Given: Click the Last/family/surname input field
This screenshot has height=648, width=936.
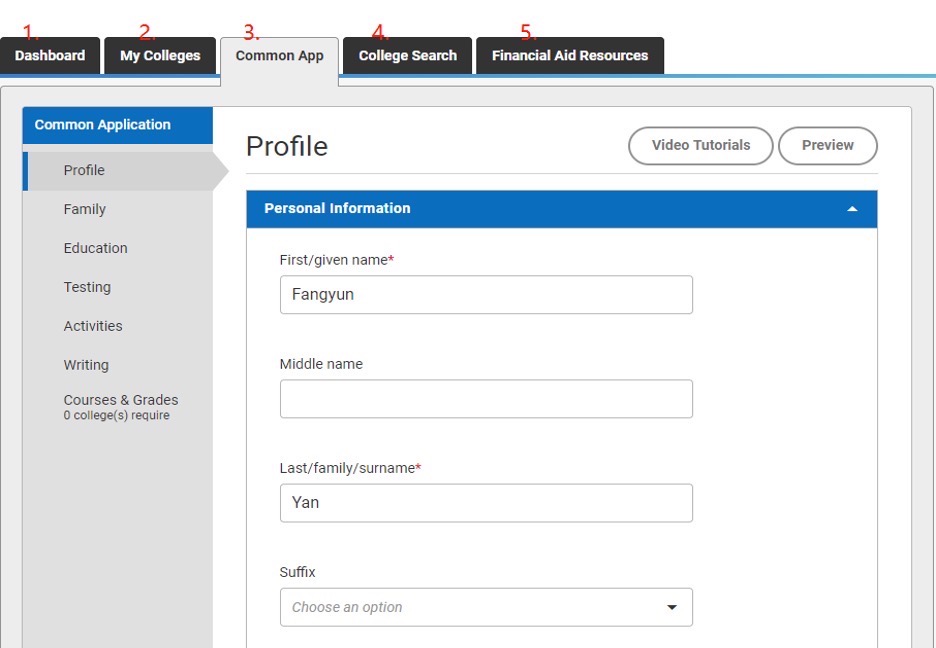Looking at the screenshot, I should click(486, 503).
